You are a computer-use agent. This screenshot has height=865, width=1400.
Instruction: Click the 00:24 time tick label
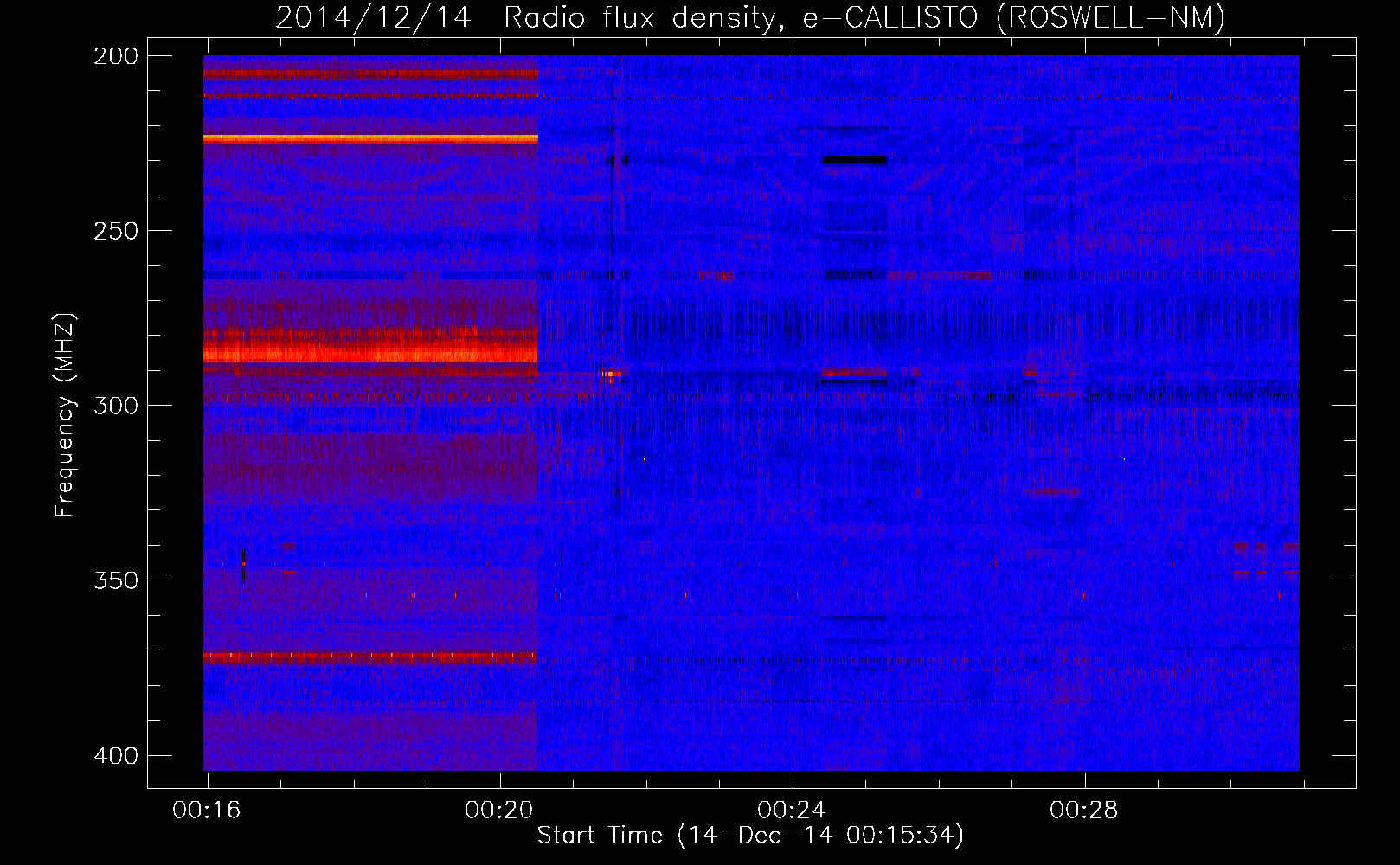tap(792, 811)
